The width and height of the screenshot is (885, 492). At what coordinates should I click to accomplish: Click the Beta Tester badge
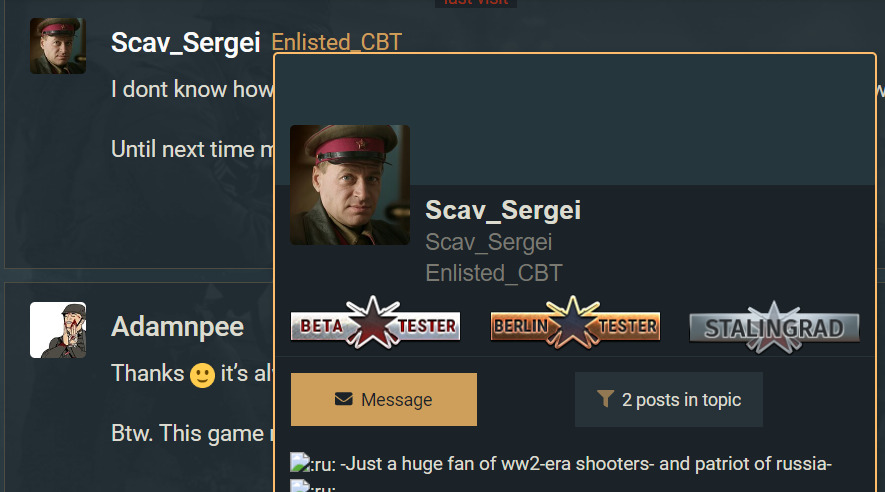click(375, 324)
